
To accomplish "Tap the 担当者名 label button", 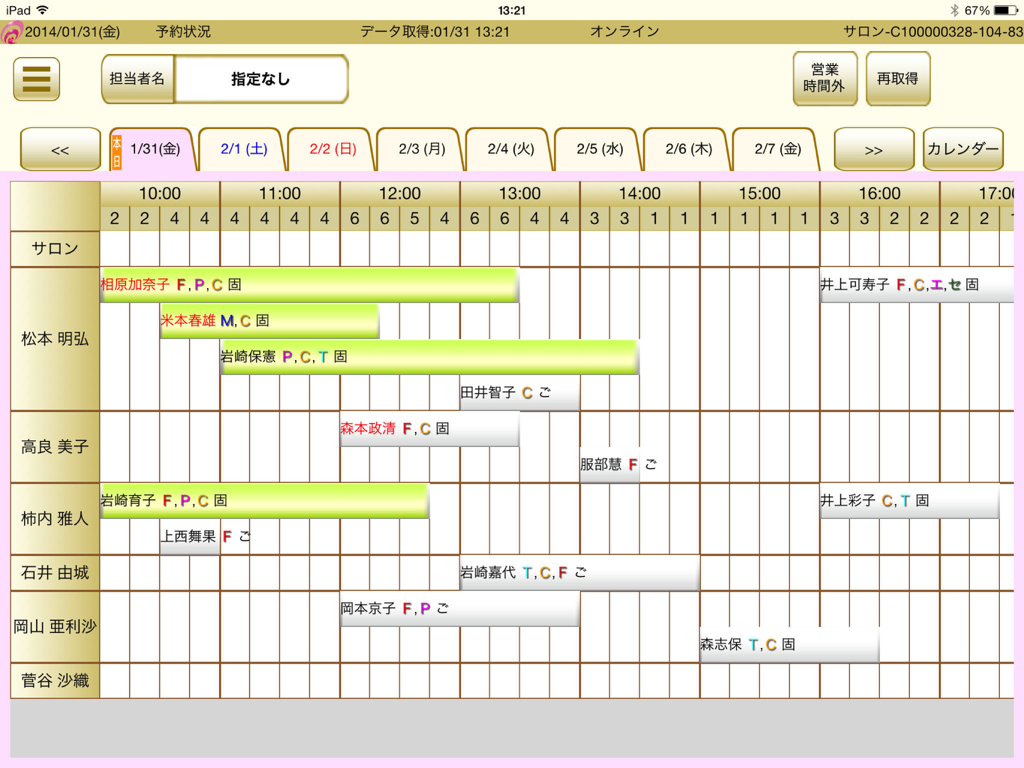I will click(x=138, y=79).
